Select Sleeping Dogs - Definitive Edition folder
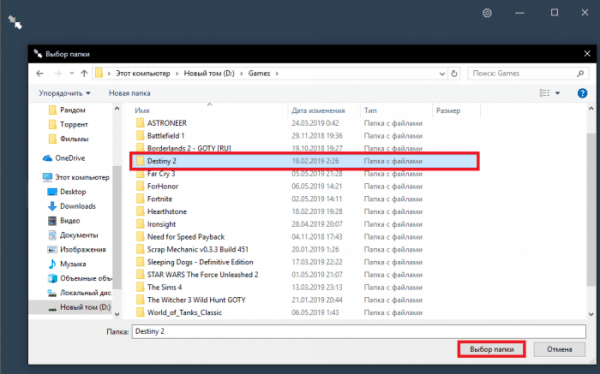The width and height of the screenshot is (600, 374). coord(195,262)
